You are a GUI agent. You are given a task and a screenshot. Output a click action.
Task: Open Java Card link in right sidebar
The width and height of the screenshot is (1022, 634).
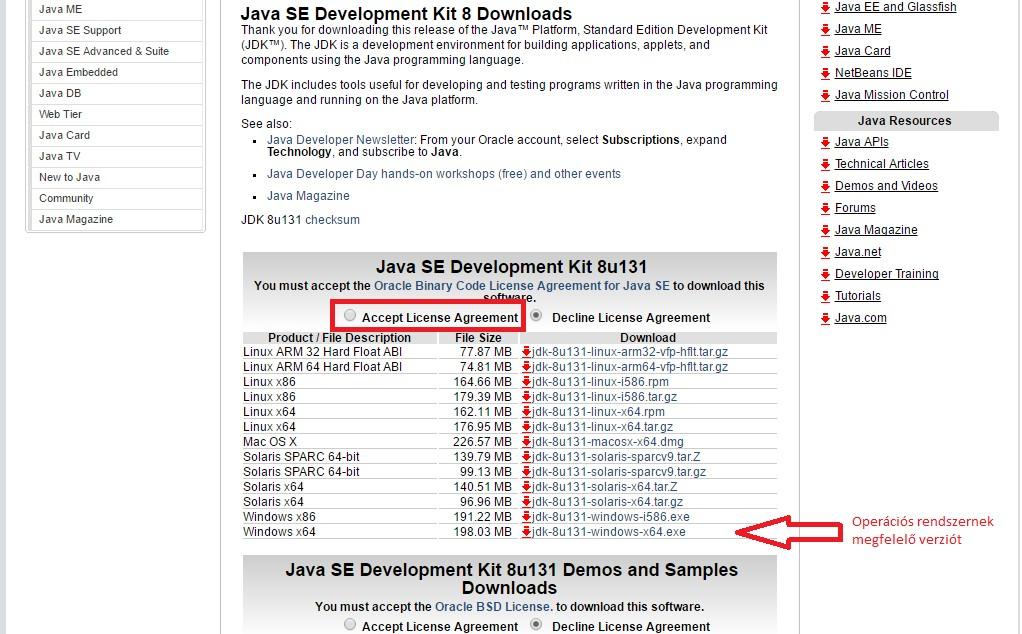(862, 51)
